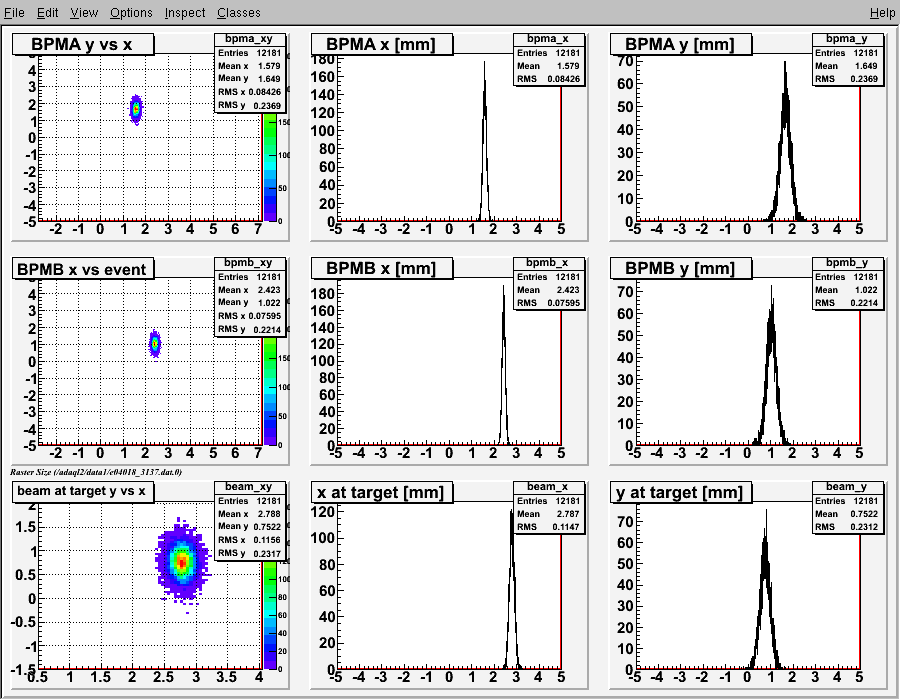
Task: Click the histogram peak in BPMA y plot
Action: (x=785, y=63)
